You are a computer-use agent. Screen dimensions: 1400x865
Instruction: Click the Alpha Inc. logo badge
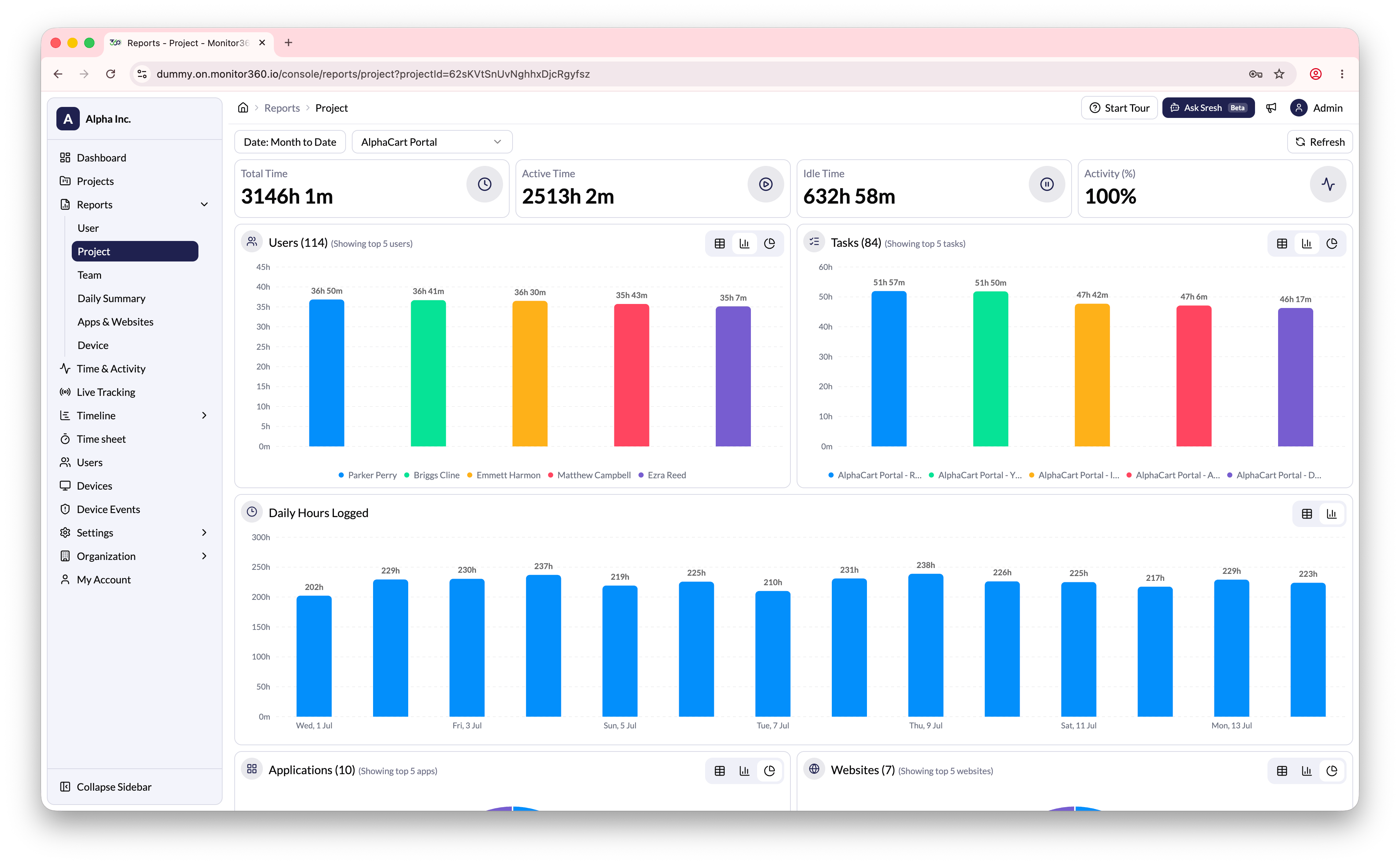[x=68, y=119]
